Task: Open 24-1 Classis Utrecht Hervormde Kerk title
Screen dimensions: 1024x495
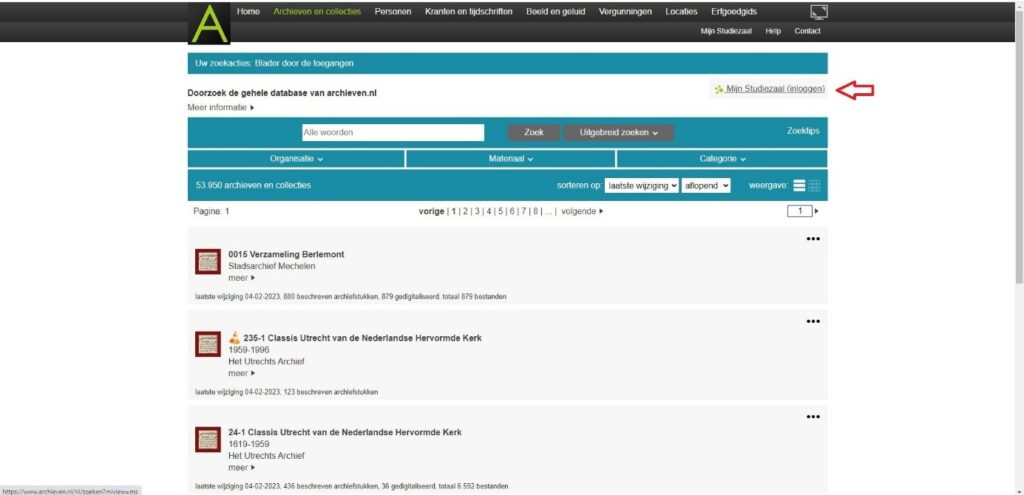Action: coord(345,432)
